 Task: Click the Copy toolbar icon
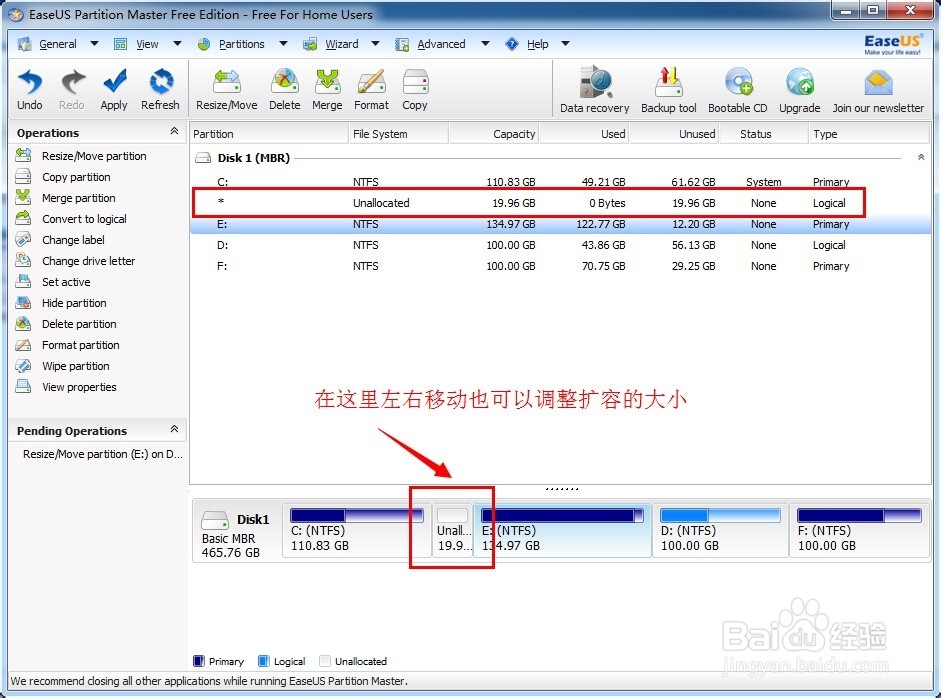415,89
